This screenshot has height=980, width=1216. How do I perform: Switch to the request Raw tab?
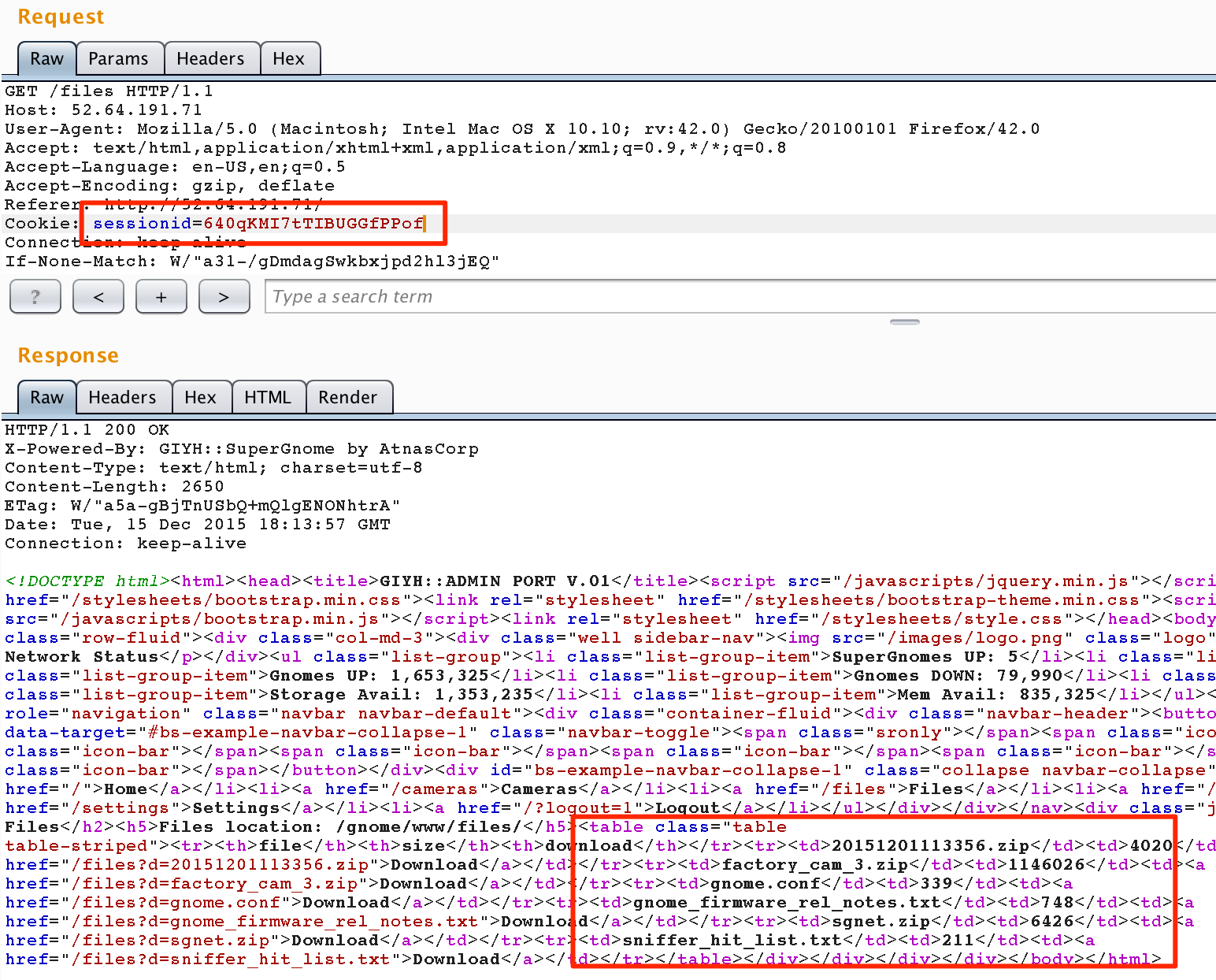point(46,59)
